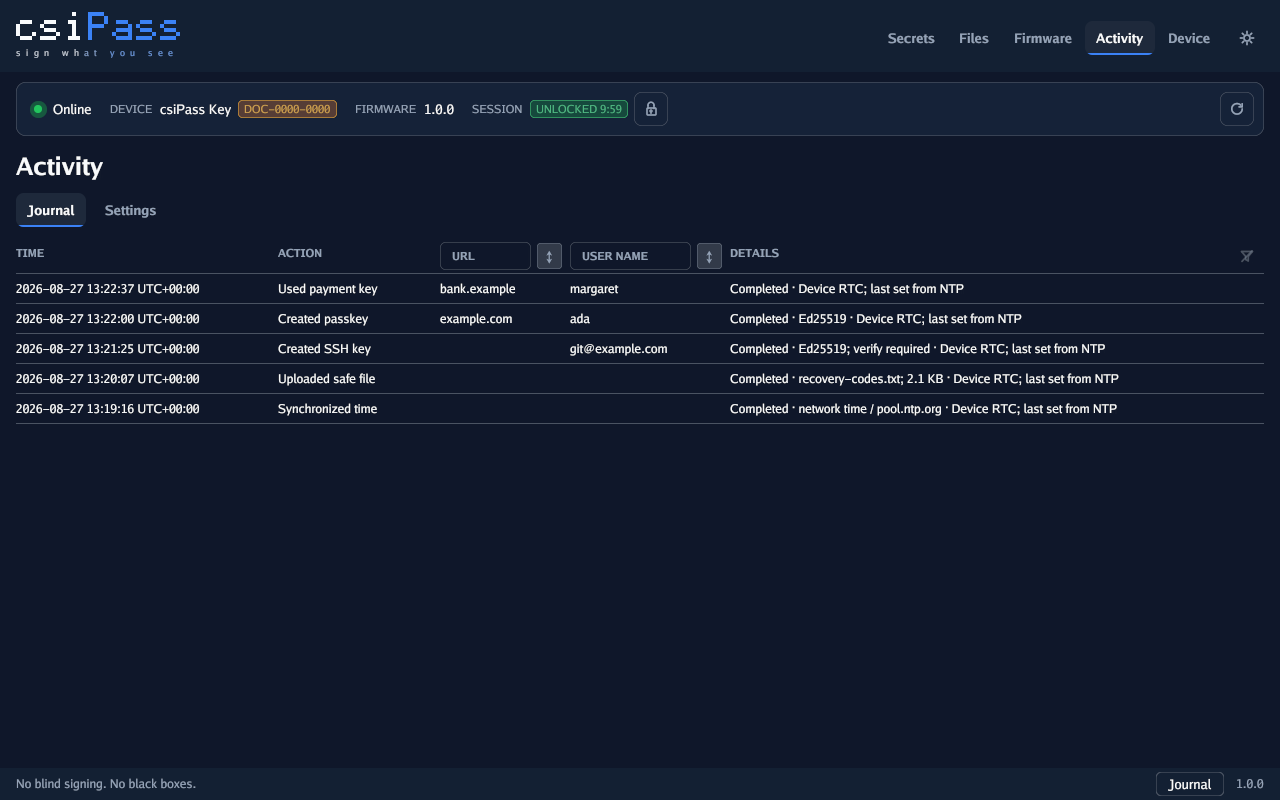Click the green Online status indicator
The width and height of the screenshot is (1280, 800).
coord(38,109)
